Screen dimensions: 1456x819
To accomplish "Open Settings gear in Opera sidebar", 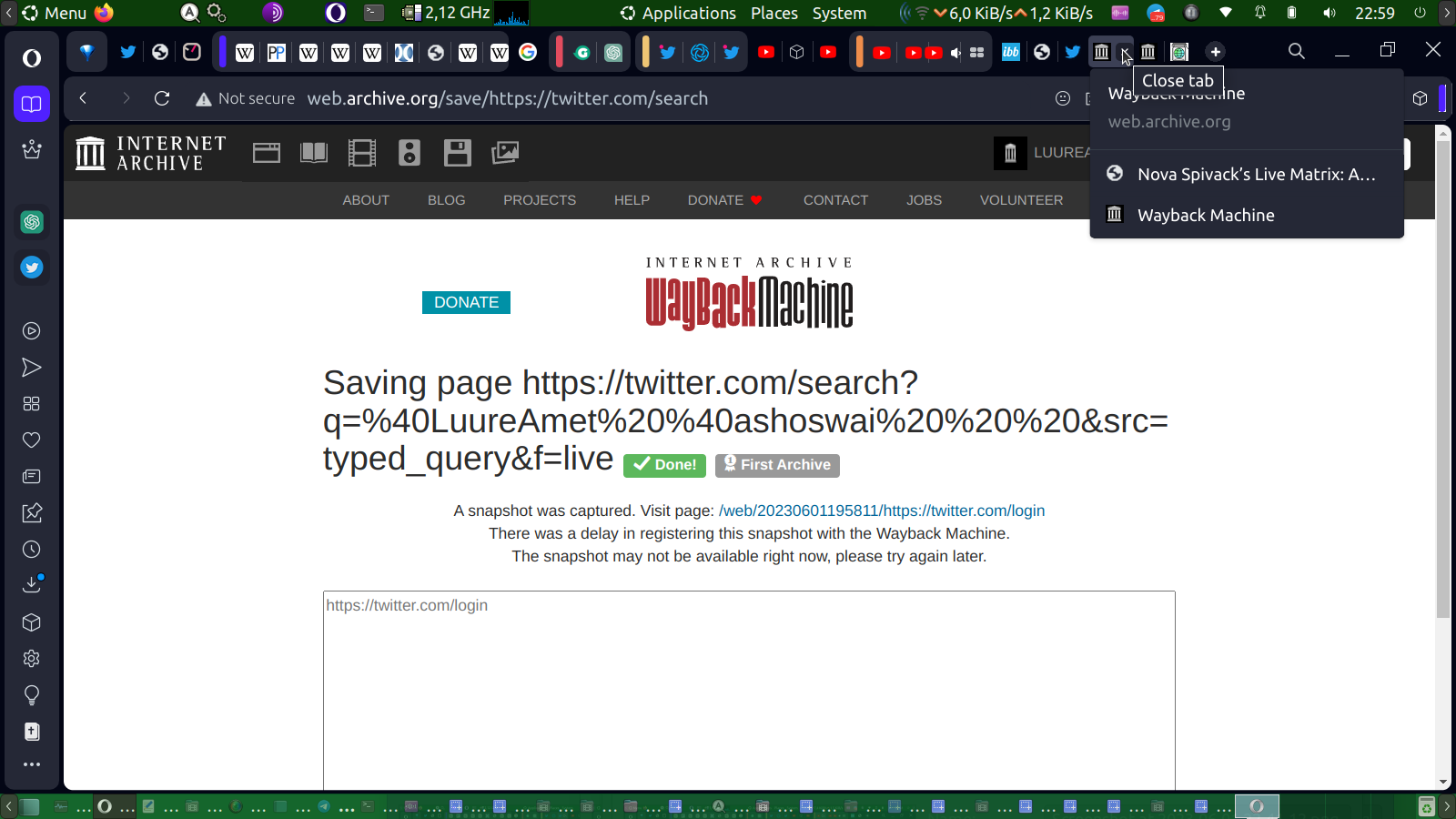I will pos(32,659).
